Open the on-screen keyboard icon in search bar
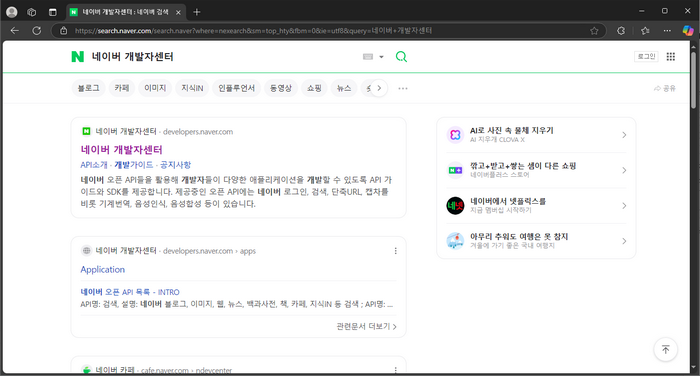700x376 pixels. 368,57
